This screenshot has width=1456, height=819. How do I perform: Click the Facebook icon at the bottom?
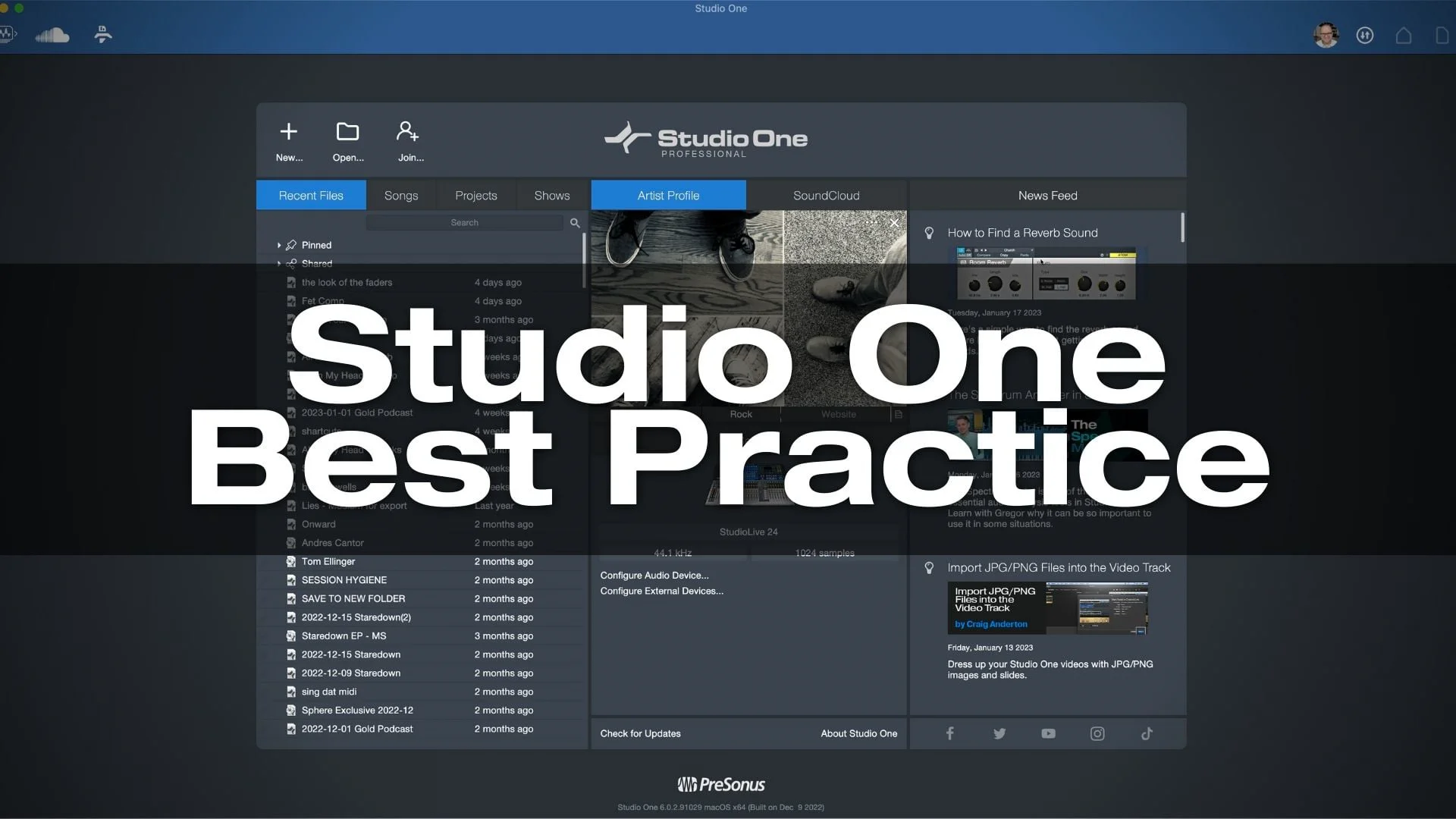pyautogui.click(x=949, y=733)
